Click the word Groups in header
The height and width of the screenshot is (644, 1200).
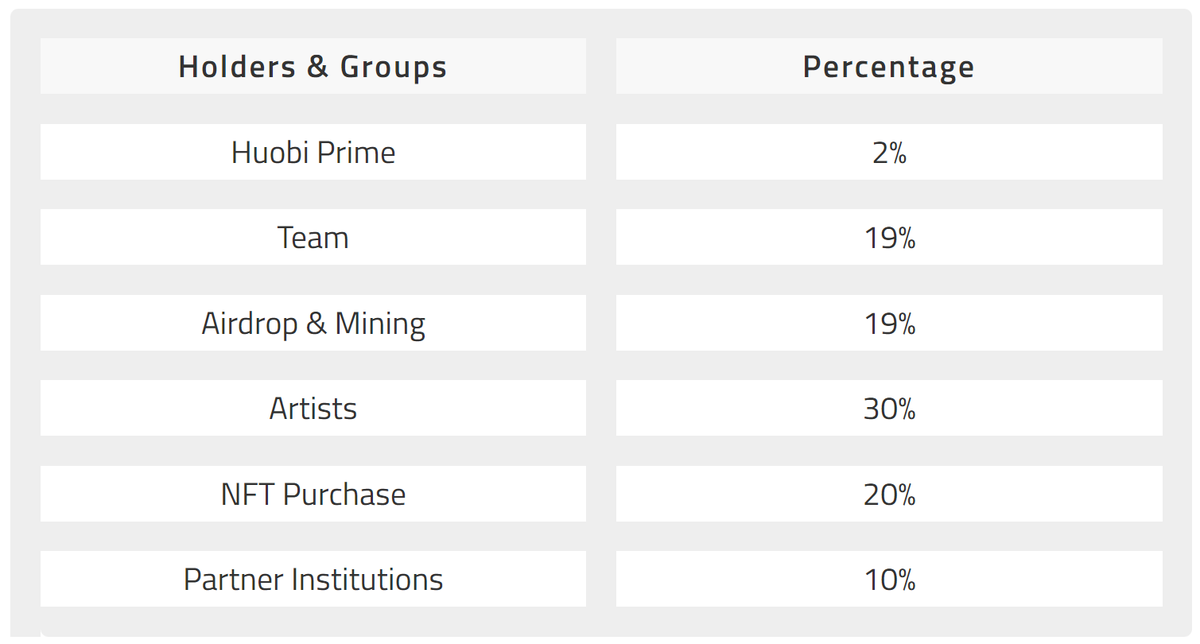pos(393,67)
